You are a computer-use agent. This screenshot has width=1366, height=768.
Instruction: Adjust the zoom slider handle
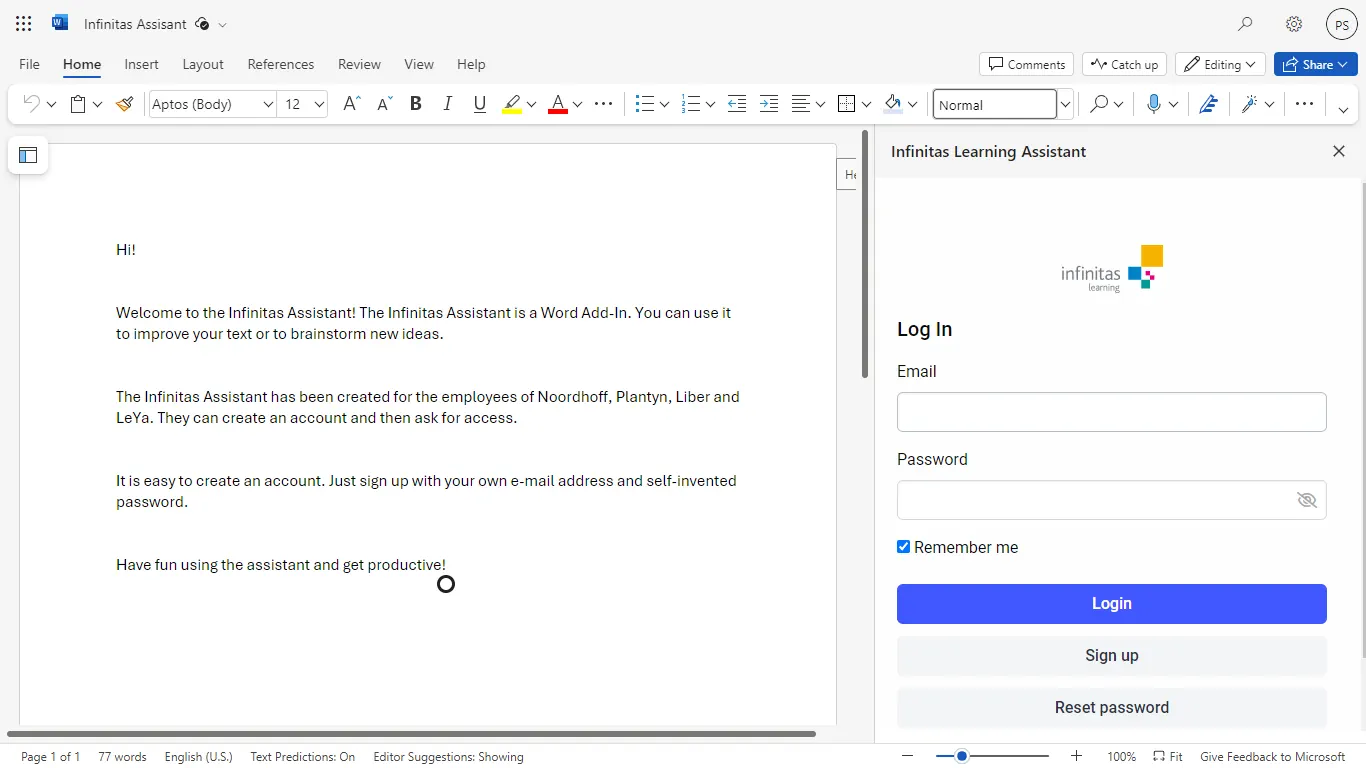pyautogui.click(x=962, y=756)
